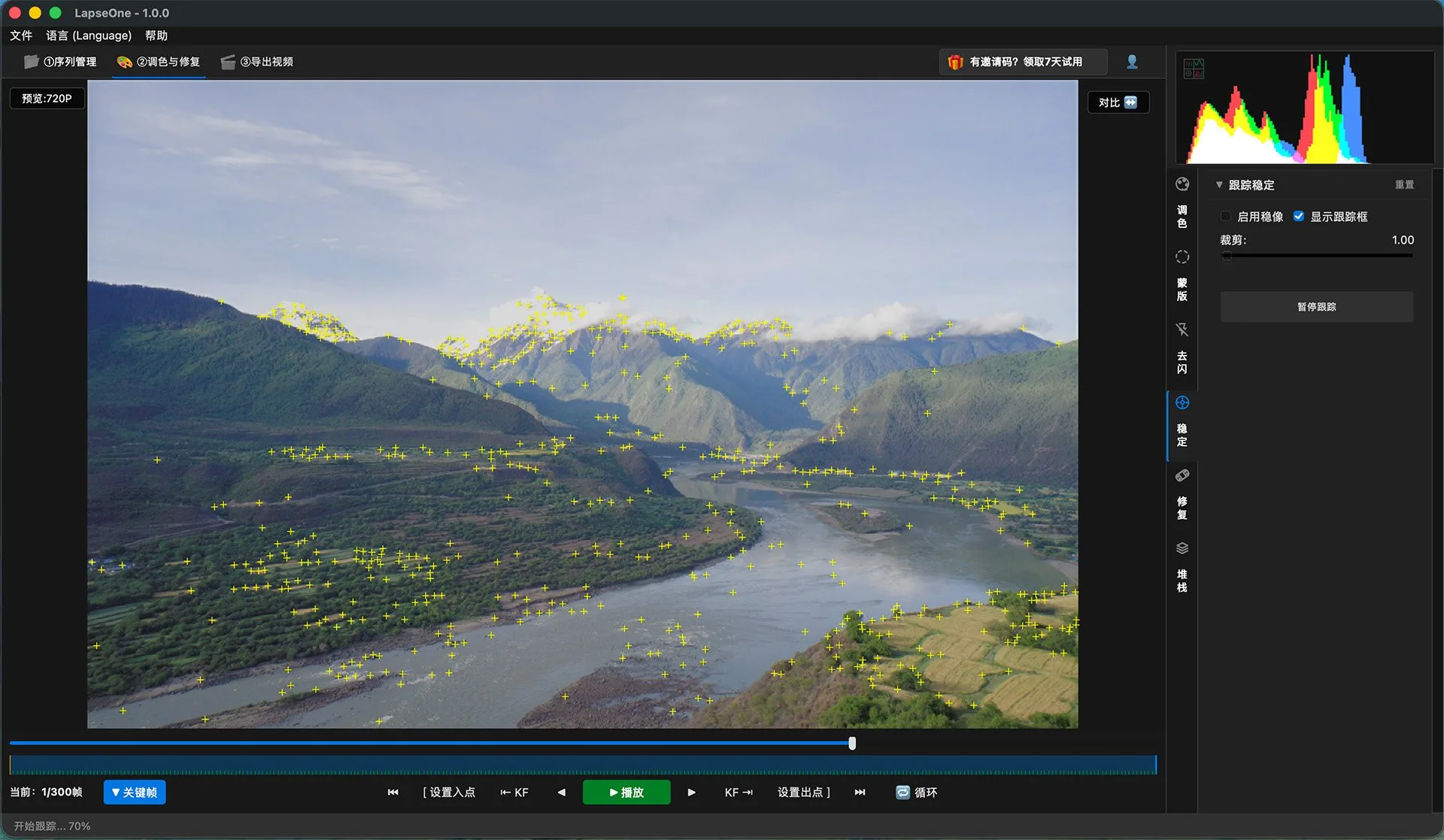Go to next keyframe KF
This screenshot has width=1444, height=840.
point(739,792)
